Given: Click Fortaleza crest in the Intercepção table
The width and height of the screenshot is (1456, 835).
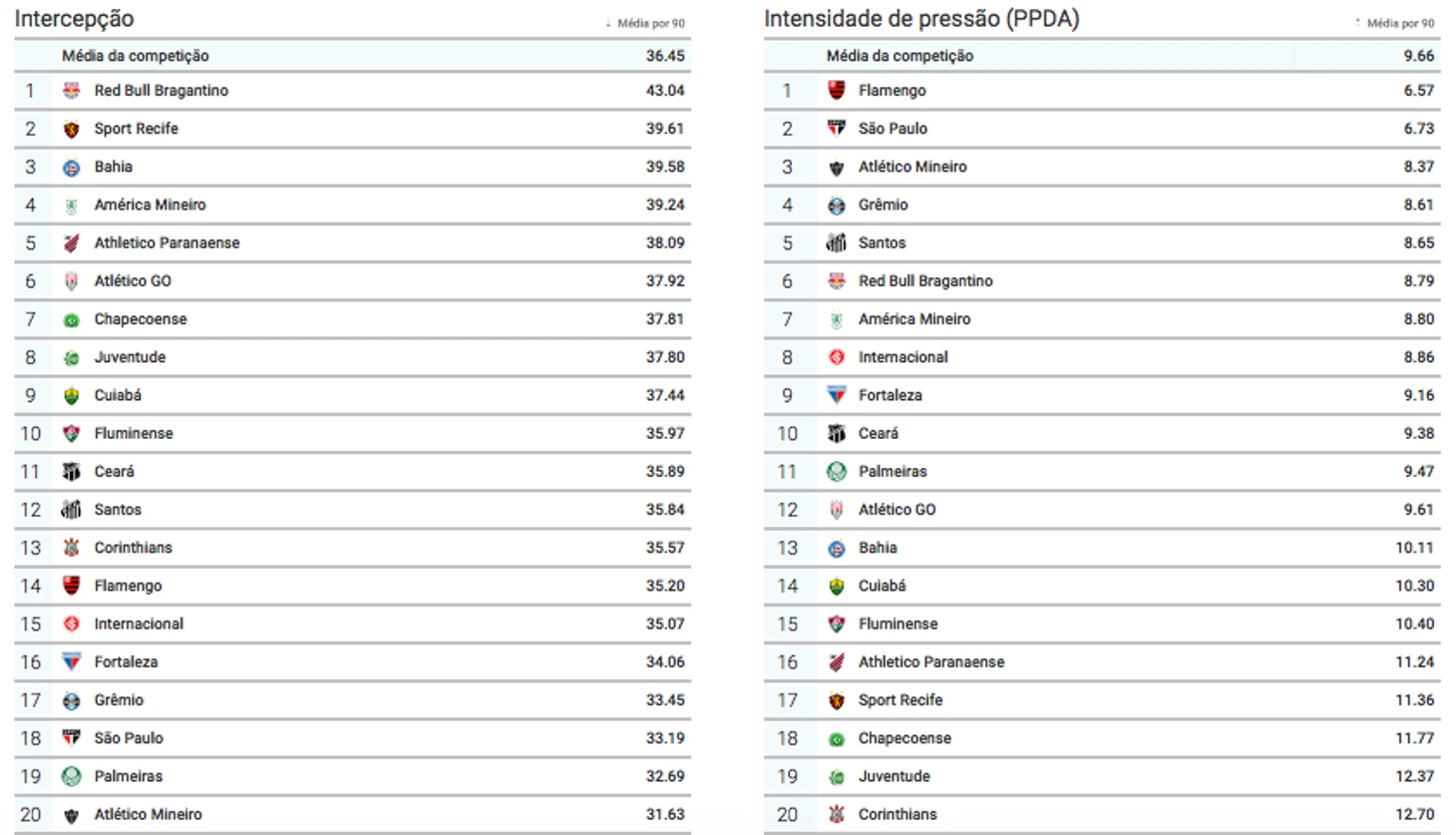Looking at the screenshot, I should pos(71,661).
